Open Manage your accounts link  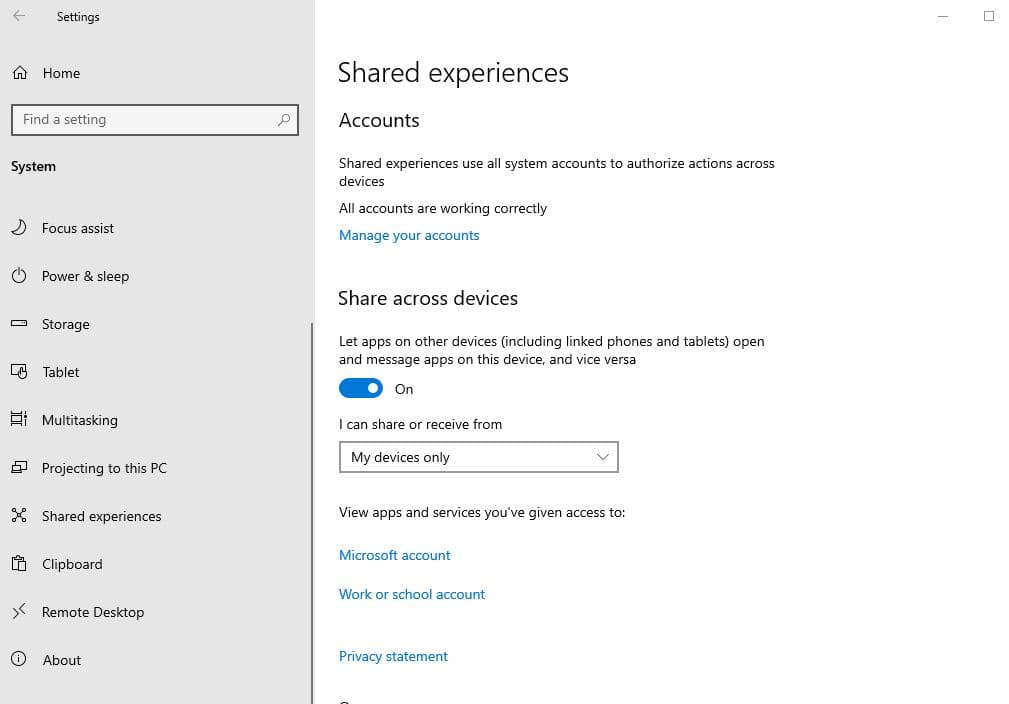[409, 235]
